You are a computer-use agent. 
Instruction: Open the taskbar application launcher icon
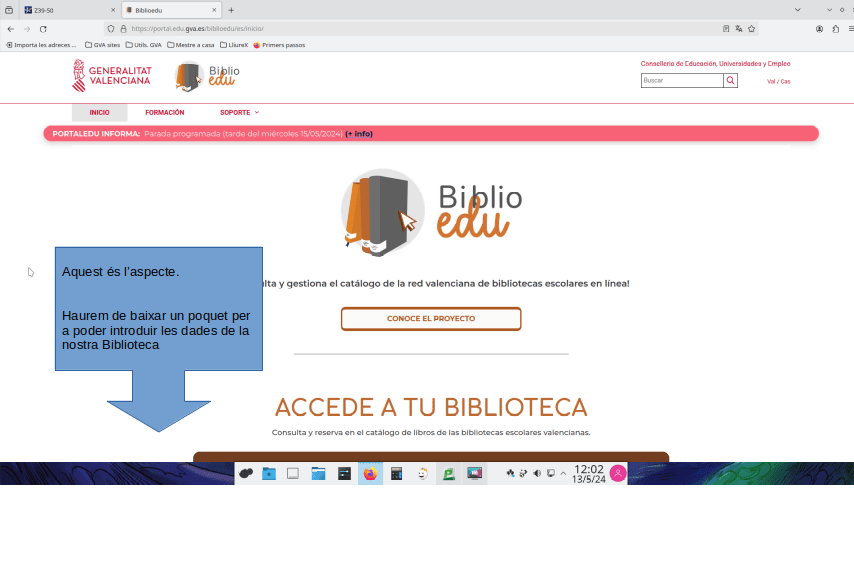pos(246,474)
